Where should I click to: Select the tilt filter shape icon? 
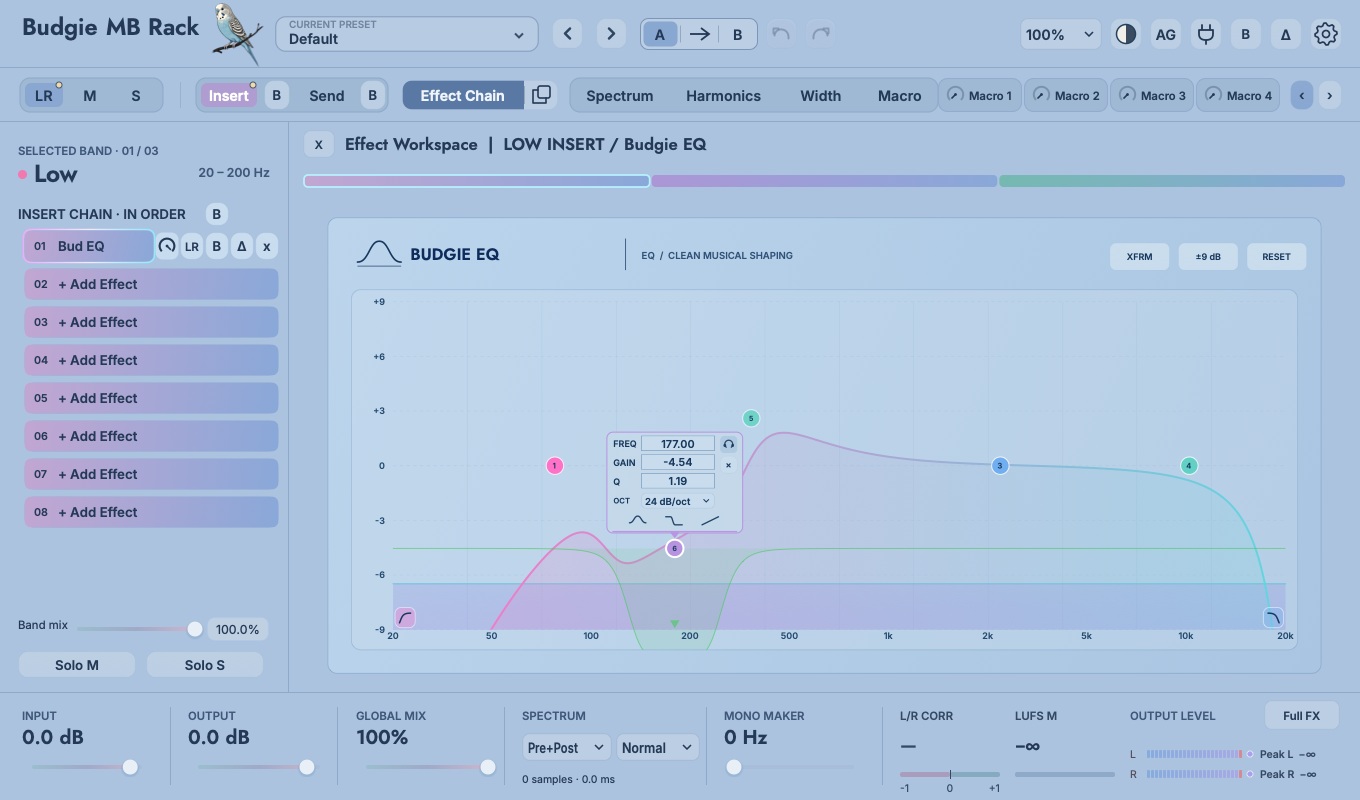pos(710,520)
